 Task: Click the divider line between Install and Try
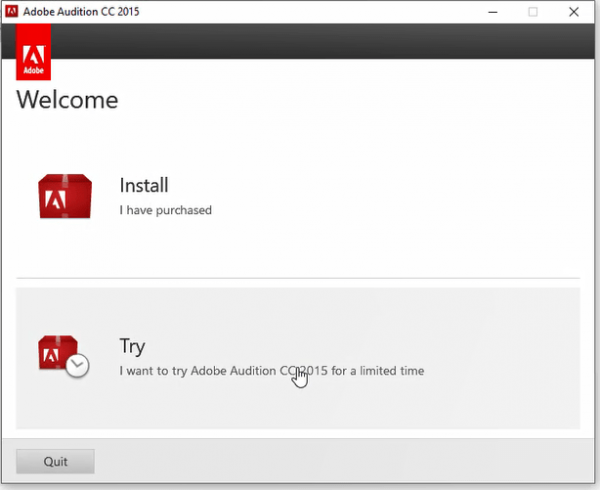[298, 278]
